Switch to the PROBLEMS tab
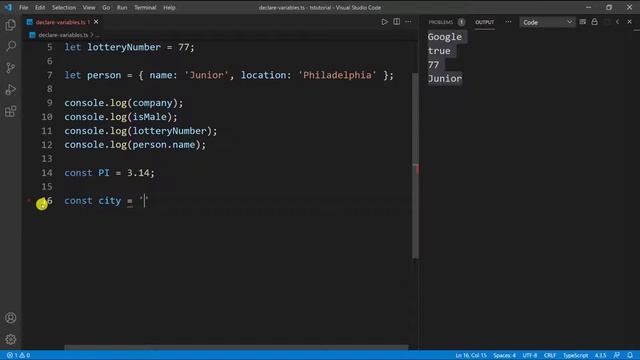Screen dimensions: 640x360 coord(441,22)
